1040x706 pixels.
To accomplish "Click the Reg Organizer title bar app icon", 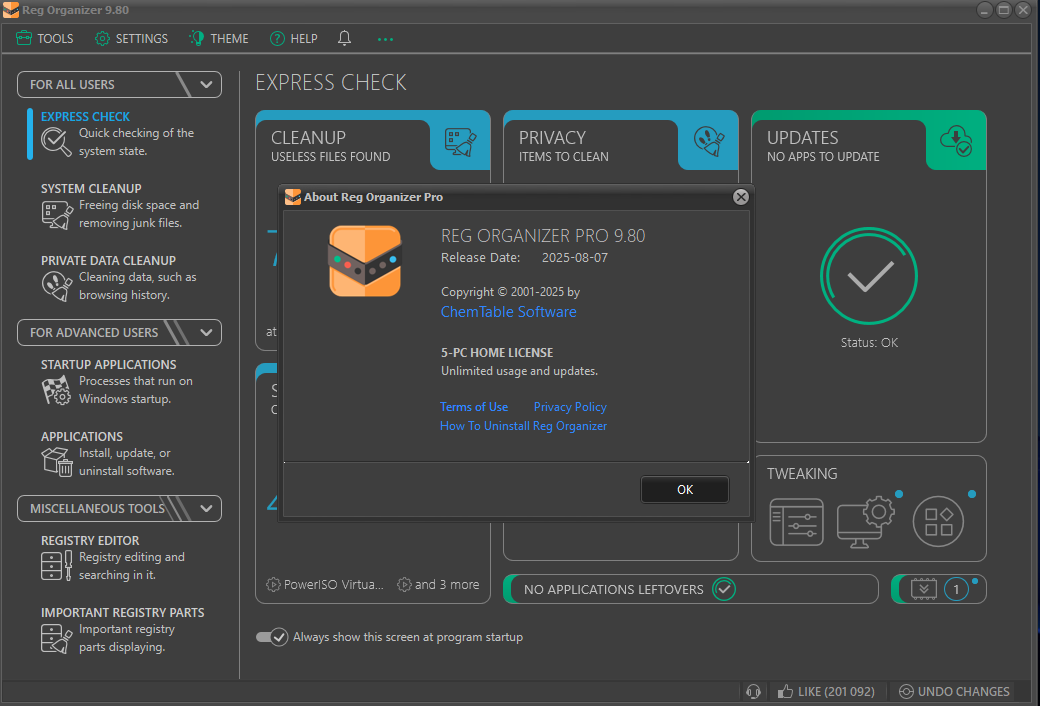I will point(11,10).
